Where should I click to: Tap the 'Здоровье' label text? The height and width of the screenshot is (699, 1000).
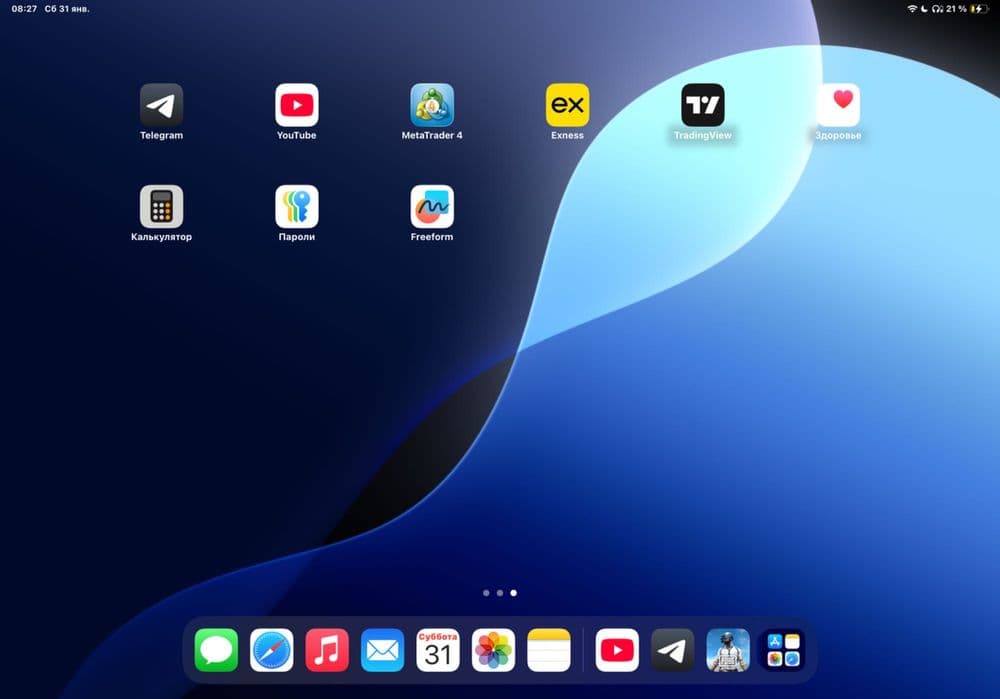coord(838,135)
